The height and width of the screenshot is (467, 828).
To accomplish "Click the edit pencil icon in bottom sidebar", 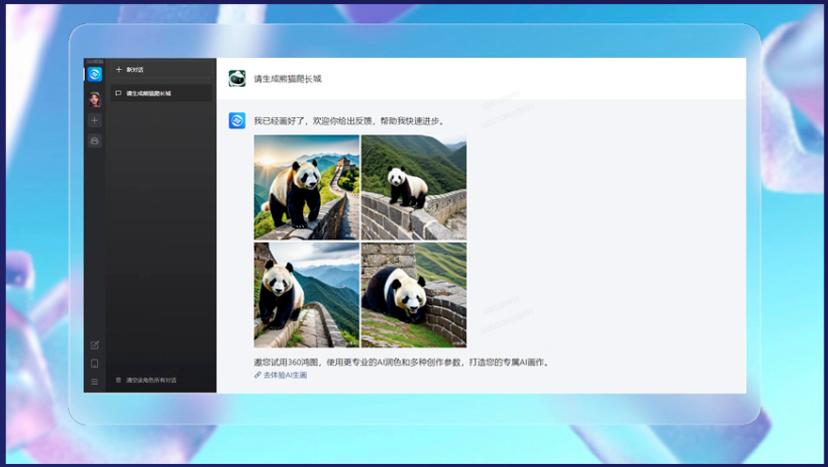I will pyautogui.click(x=95, y=345).
